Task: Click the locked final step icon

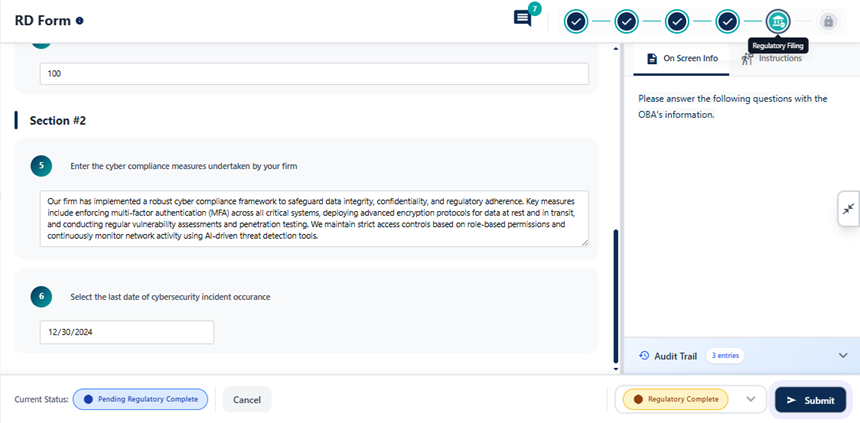Action: click(x=828, y=22)
